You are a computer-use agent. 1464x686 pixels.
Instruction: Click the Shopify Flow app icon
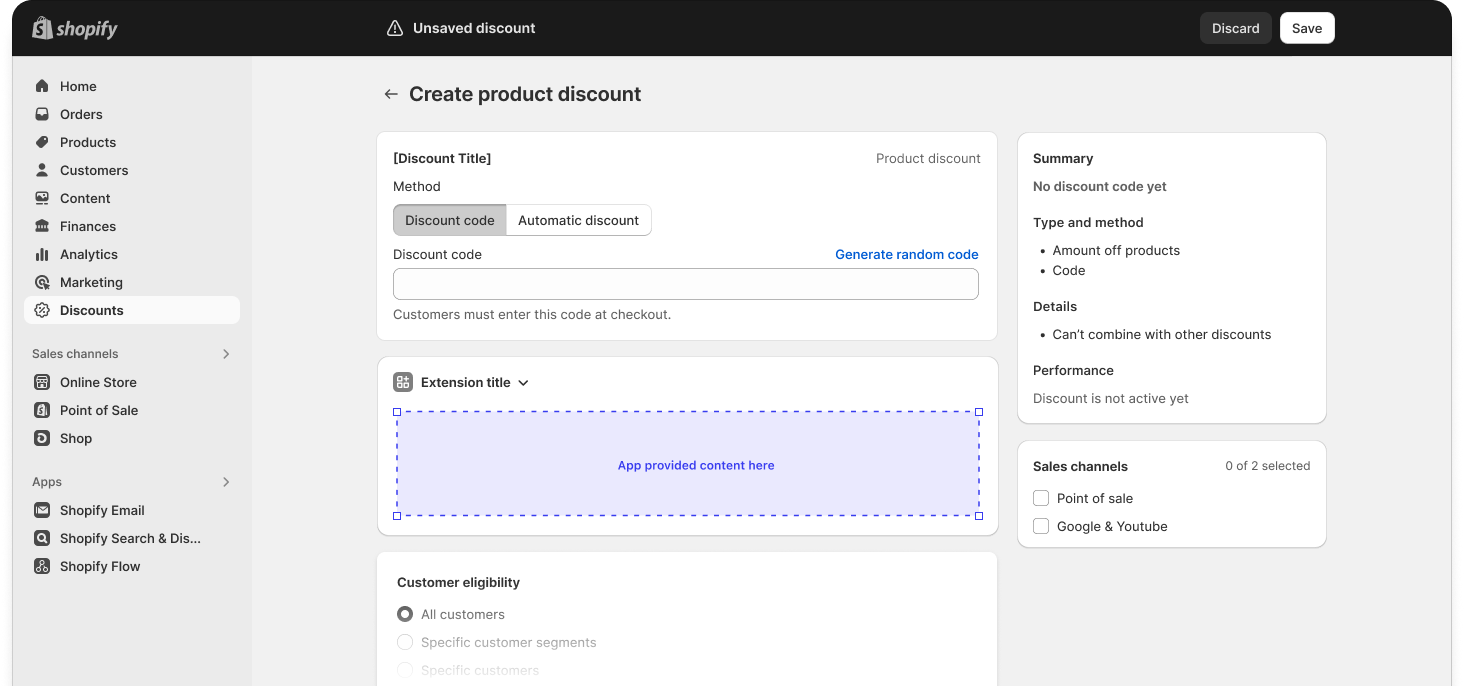tap(42, 566)
